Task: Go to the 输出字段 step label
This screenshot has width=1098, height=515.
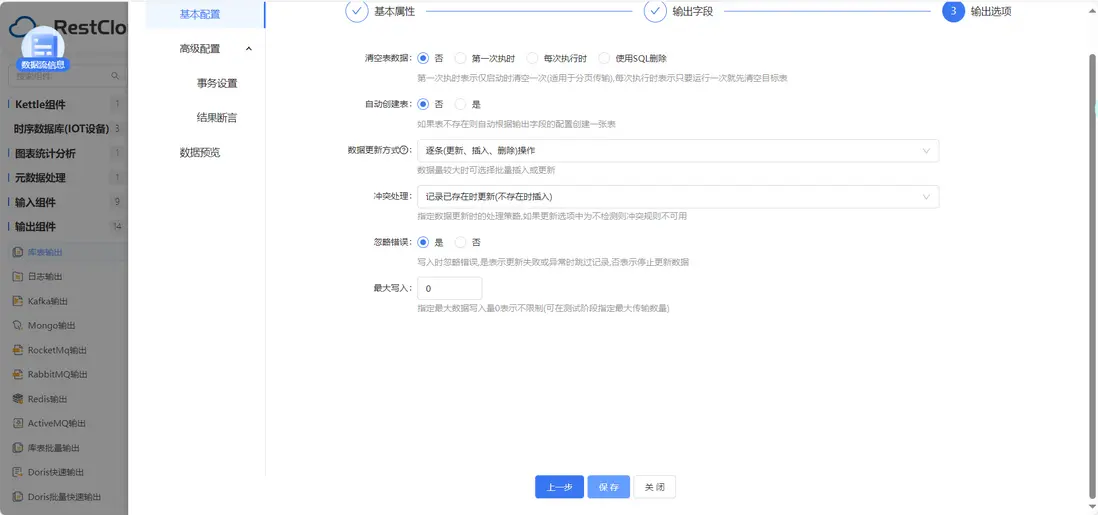Action: tap(693, 11)
